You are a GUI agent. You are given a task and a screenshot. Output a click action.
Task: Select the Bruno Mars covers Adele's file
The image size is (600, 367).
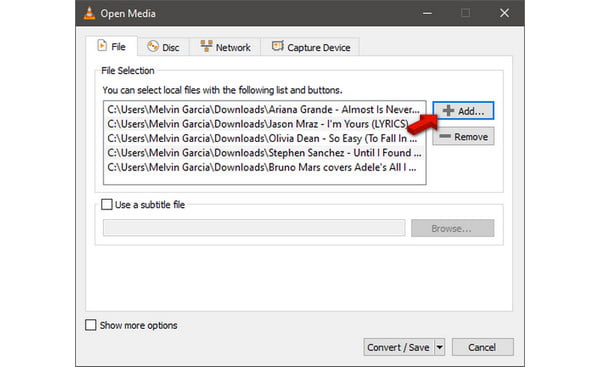264,168
